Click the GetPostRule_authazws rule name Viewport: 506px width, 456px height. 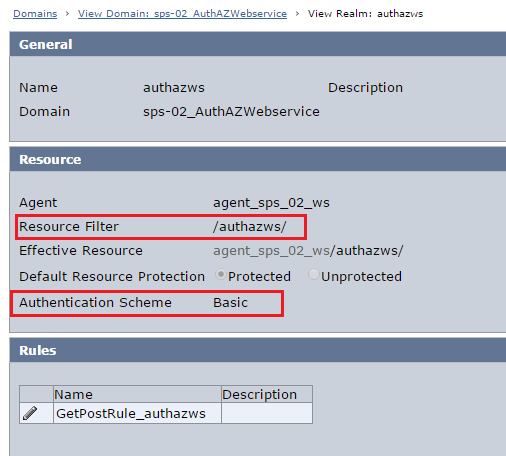pos(131,414)
